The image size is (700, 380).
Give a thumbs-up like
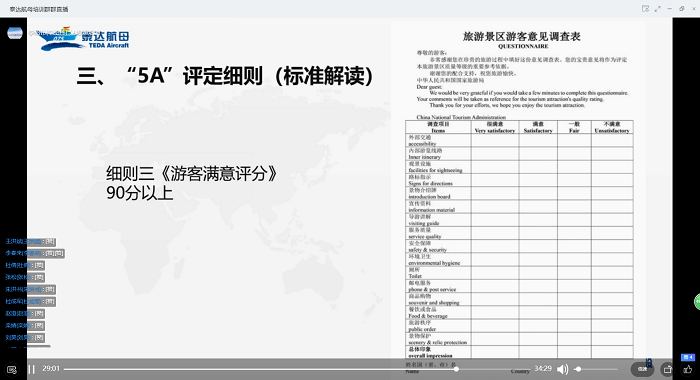(688, 370)
